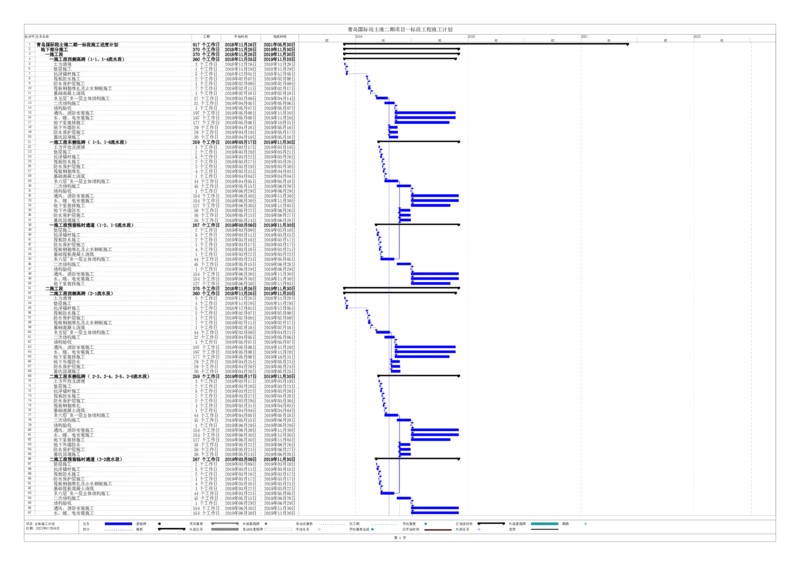Click the 360 个工作日 duration of 二施工段西侧高跨
Image resolution: width=800 pixels, height=566 pixels.
(203, 293)
